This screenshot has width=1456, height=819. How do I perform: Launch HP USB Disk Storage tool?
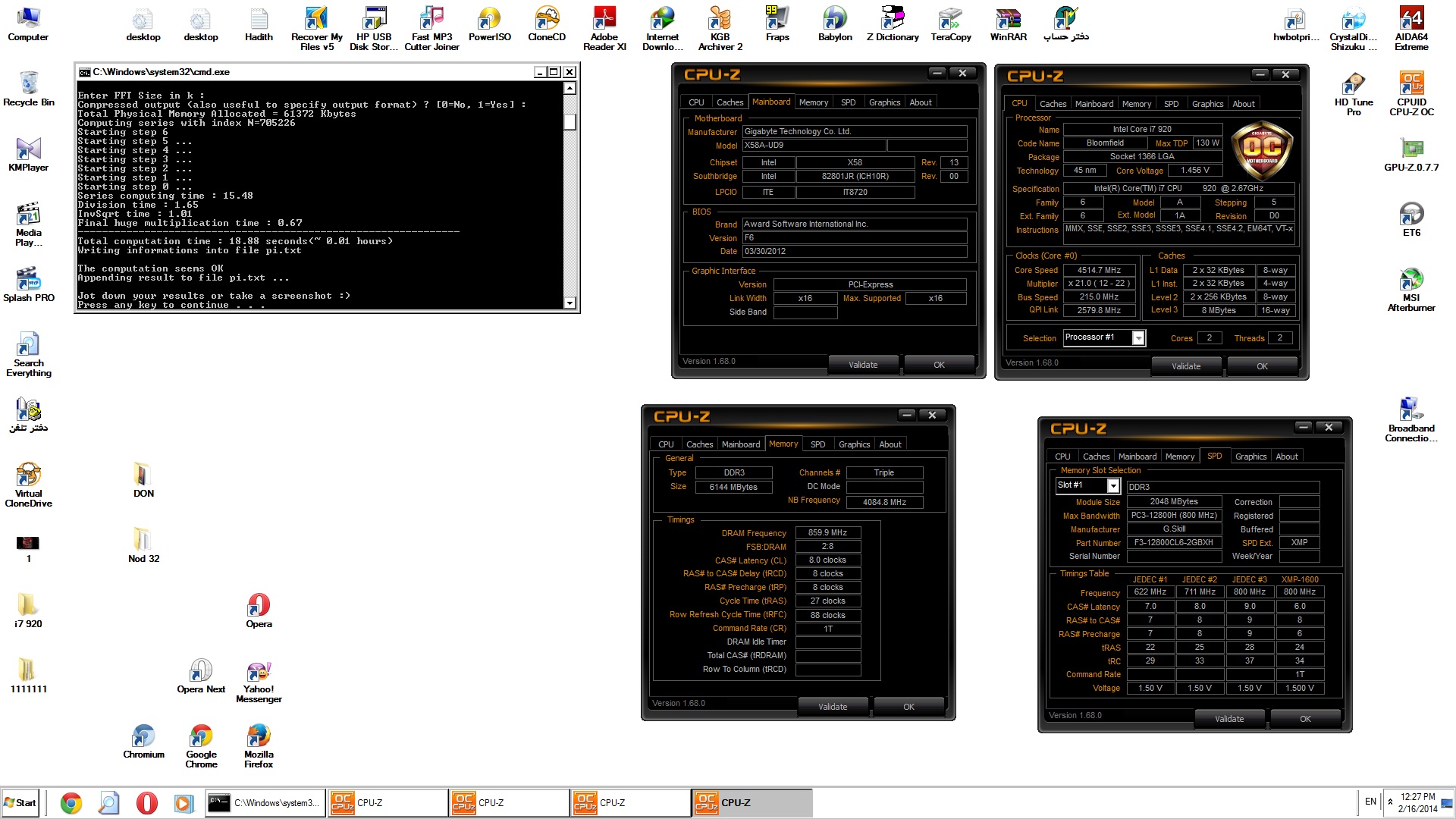coord(374,29)
